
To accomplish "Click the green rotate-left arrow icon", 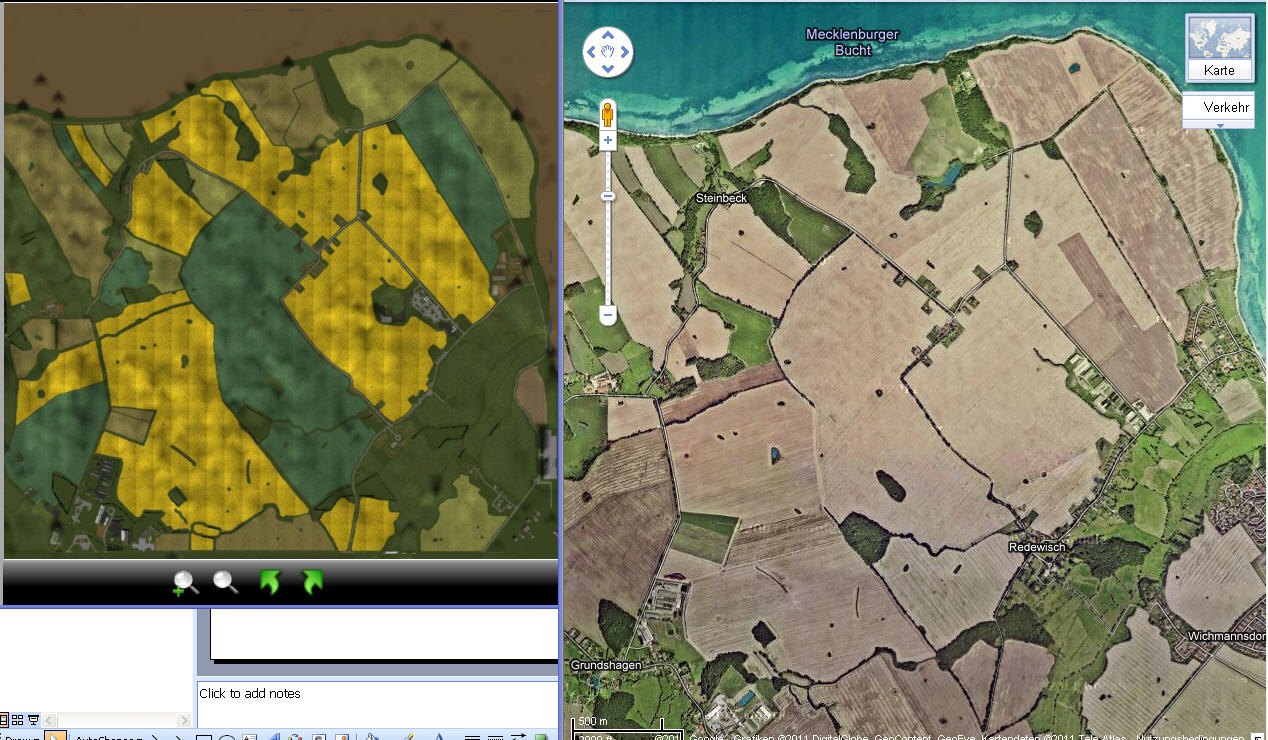I will pos(269,582).
